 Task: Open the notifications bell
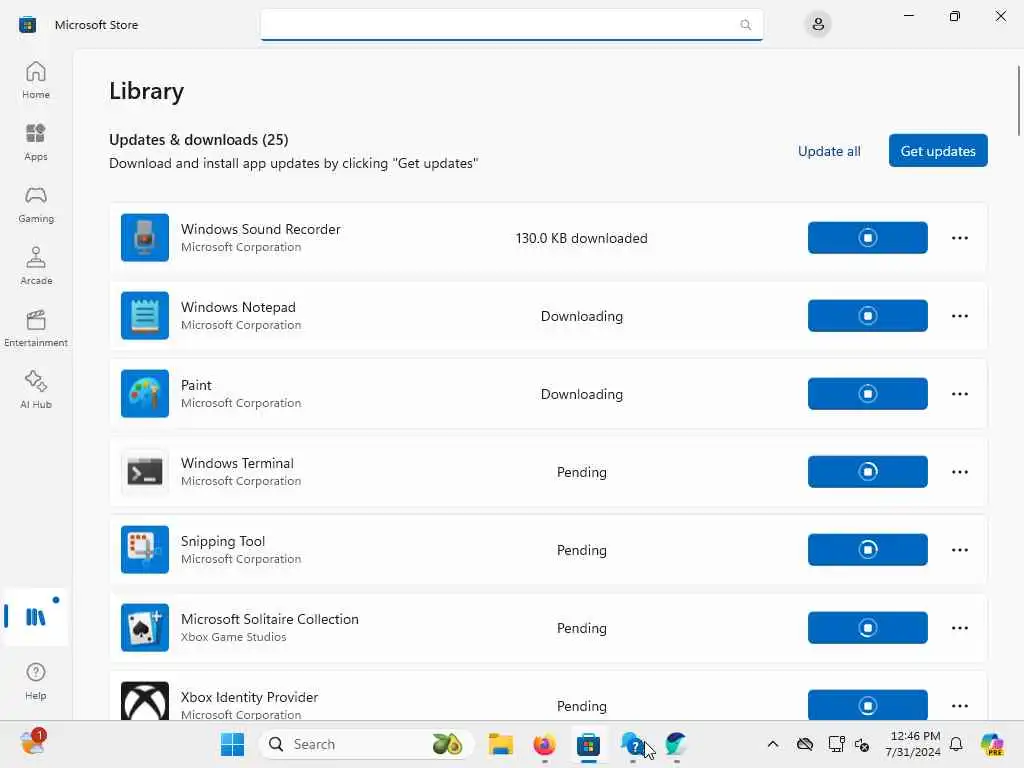click(956, 744)
